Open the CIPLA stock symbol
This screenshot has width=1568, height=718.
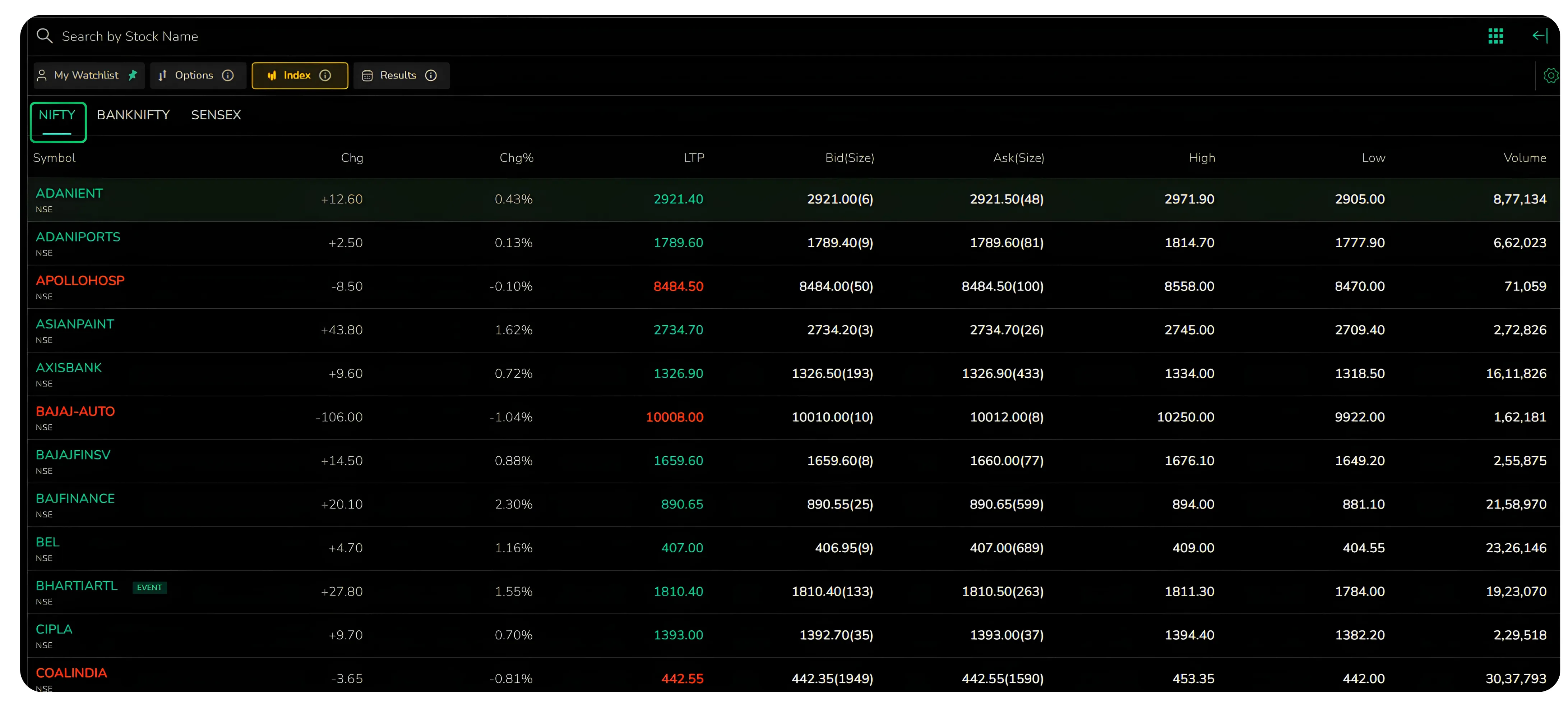54,630
